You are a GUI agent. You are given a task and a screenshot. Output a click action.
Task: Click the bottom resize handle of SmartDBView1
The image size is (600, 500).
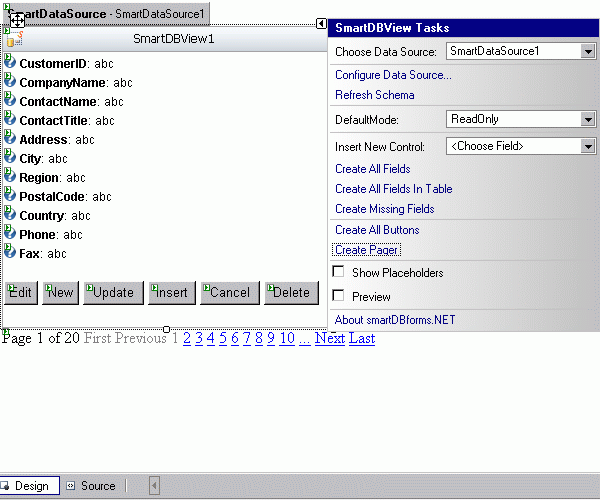tap(166, 329)
